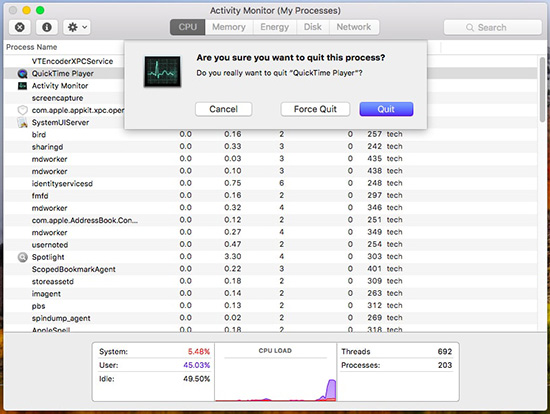
Task: Select the screencapture process
Action: click(x=58, y=98)
